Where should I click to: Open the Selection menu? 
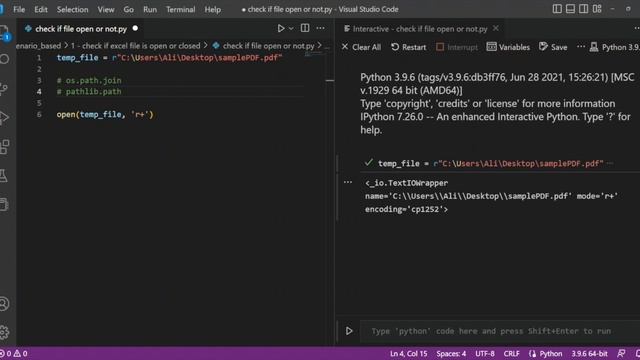coord(72,9)
